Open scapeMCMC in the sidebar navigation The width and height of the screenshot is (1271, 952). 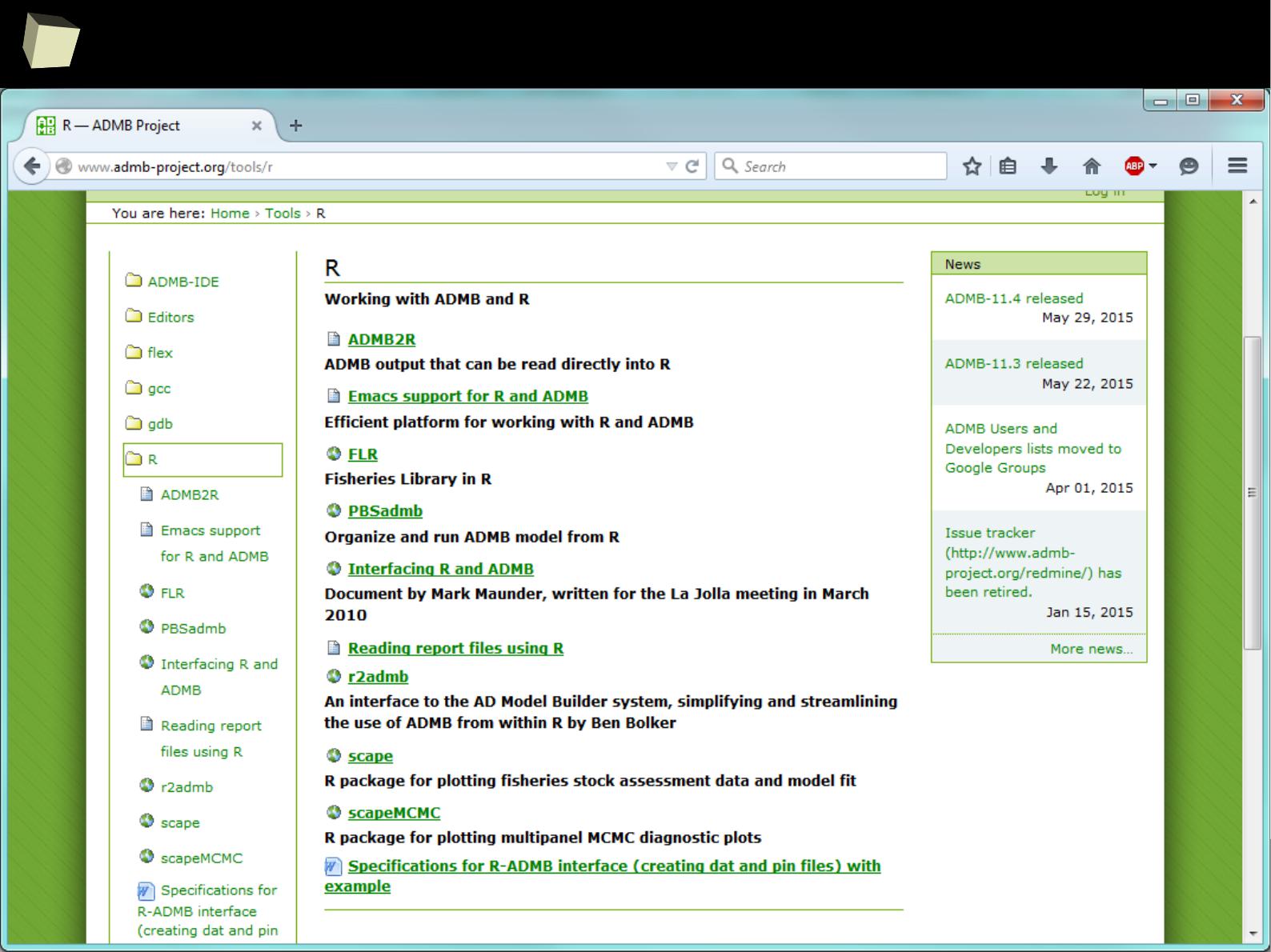(x=202, y=858)
